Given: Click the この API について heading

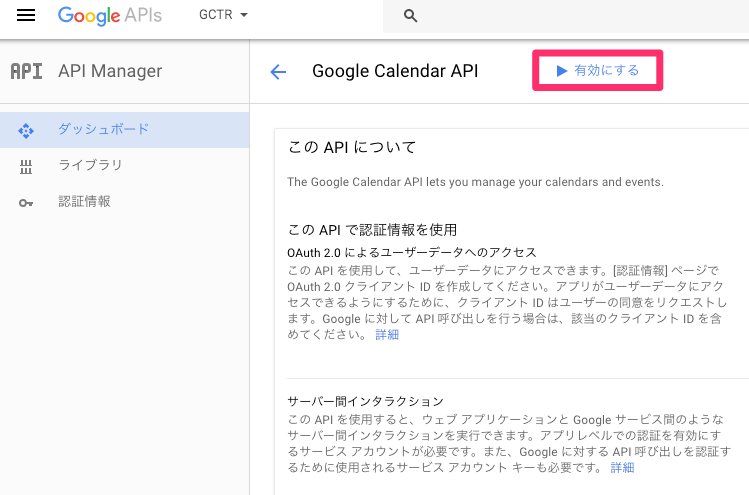Looking at the screenshot, I should [x=352, y=147].
